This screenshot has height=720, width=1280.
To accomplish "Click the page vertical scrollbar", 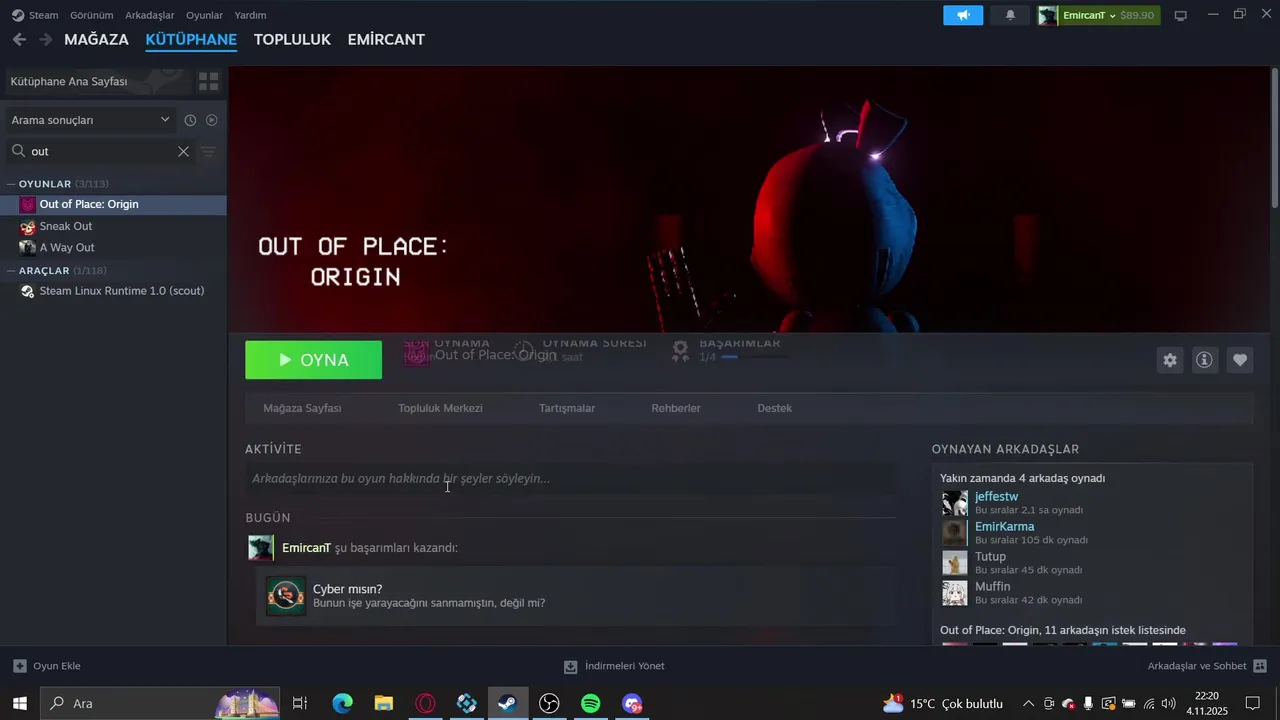I will 1274,138.
